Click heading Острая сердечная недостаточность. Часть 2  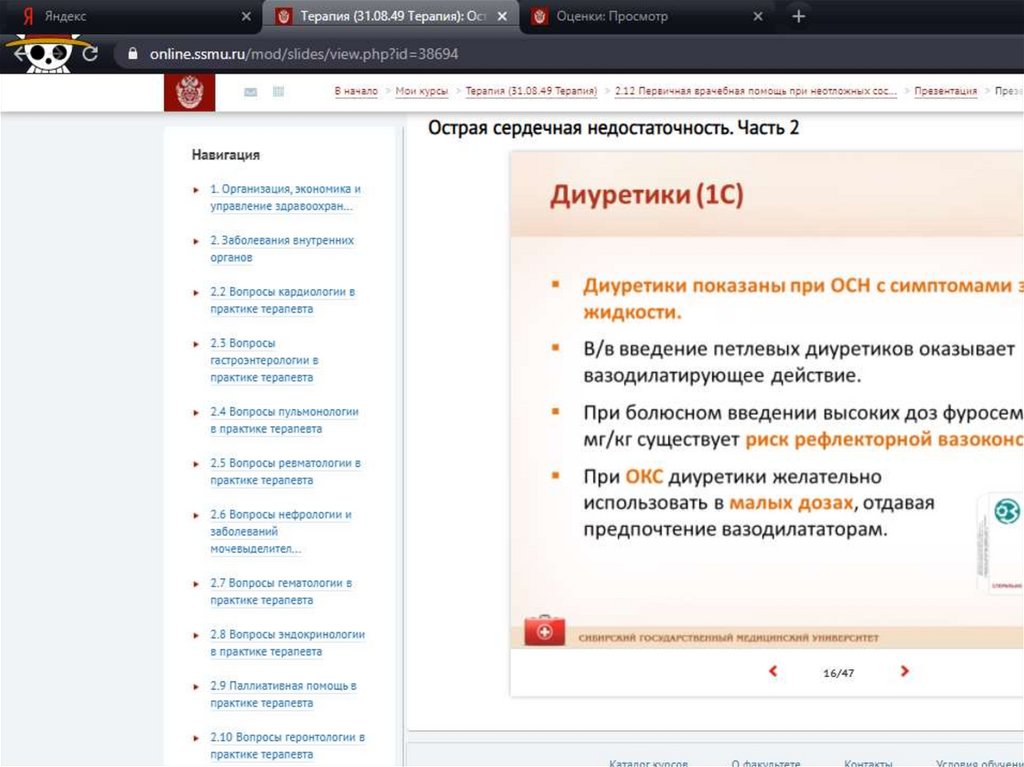613,128
